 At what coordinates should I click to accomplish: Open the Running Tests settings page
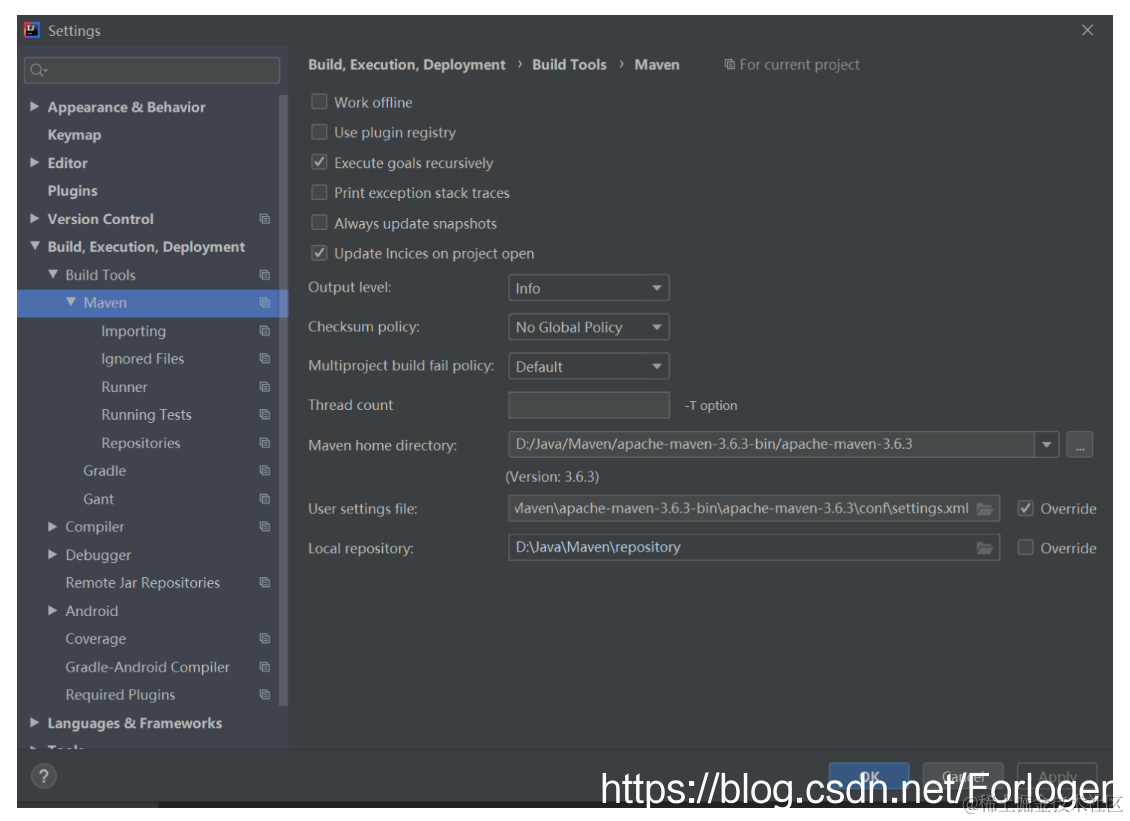click(146, 414)
